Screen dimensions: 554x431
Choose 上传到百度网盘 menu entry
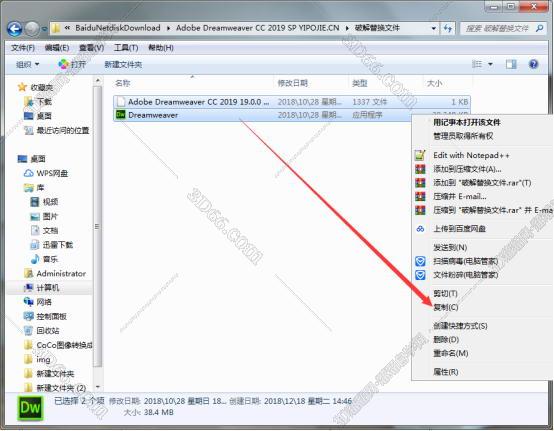coord(459,229)
